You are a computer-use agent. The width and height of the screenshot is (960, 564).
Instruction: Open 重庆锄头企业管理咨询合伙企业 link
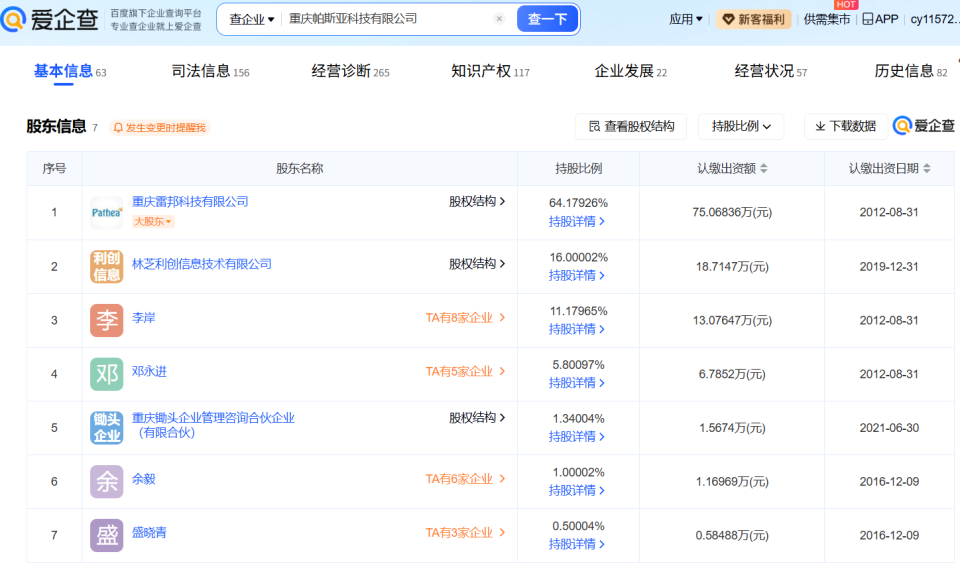[213, 425]
